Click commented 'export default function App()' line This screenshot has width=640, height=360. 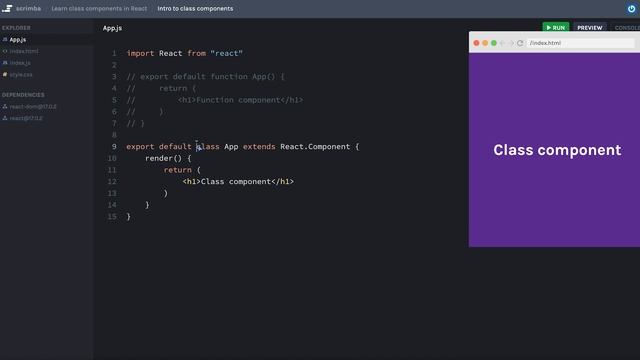coord(205,77)
